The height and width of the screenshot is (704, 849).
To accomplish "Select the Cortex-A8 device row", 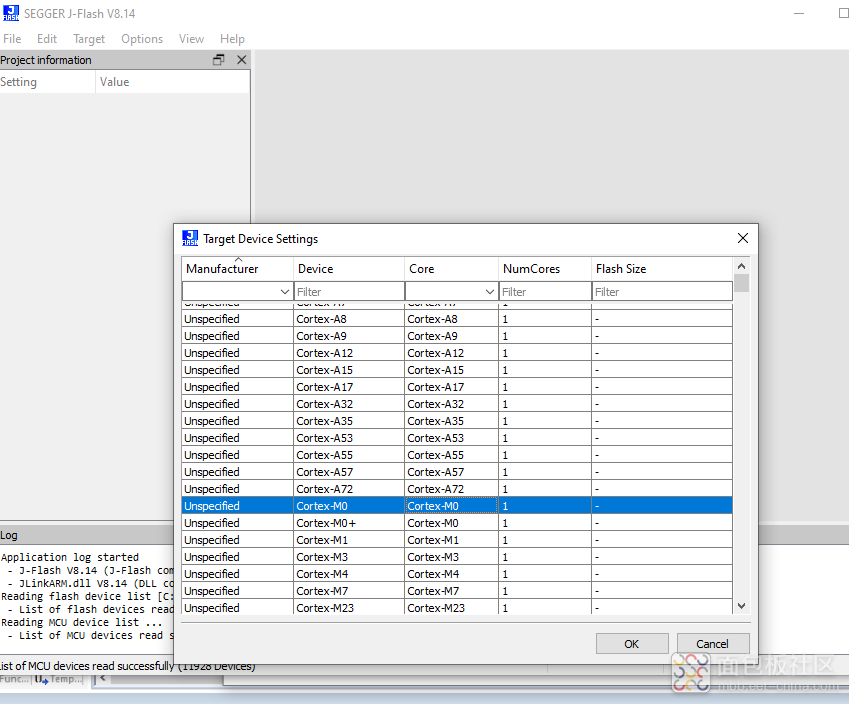I will (457, 319).
